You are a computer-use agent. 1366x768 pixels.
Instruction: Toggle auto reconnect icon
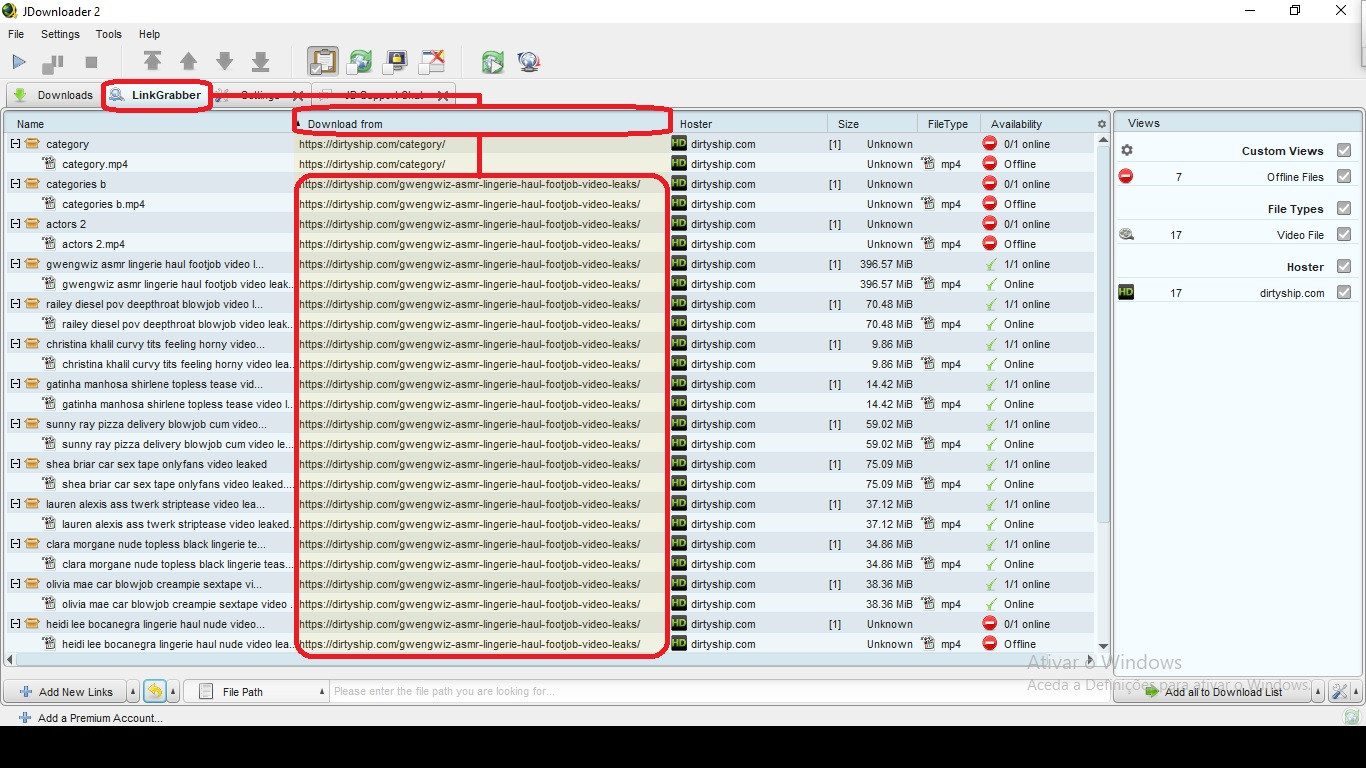tap(359, 62)
